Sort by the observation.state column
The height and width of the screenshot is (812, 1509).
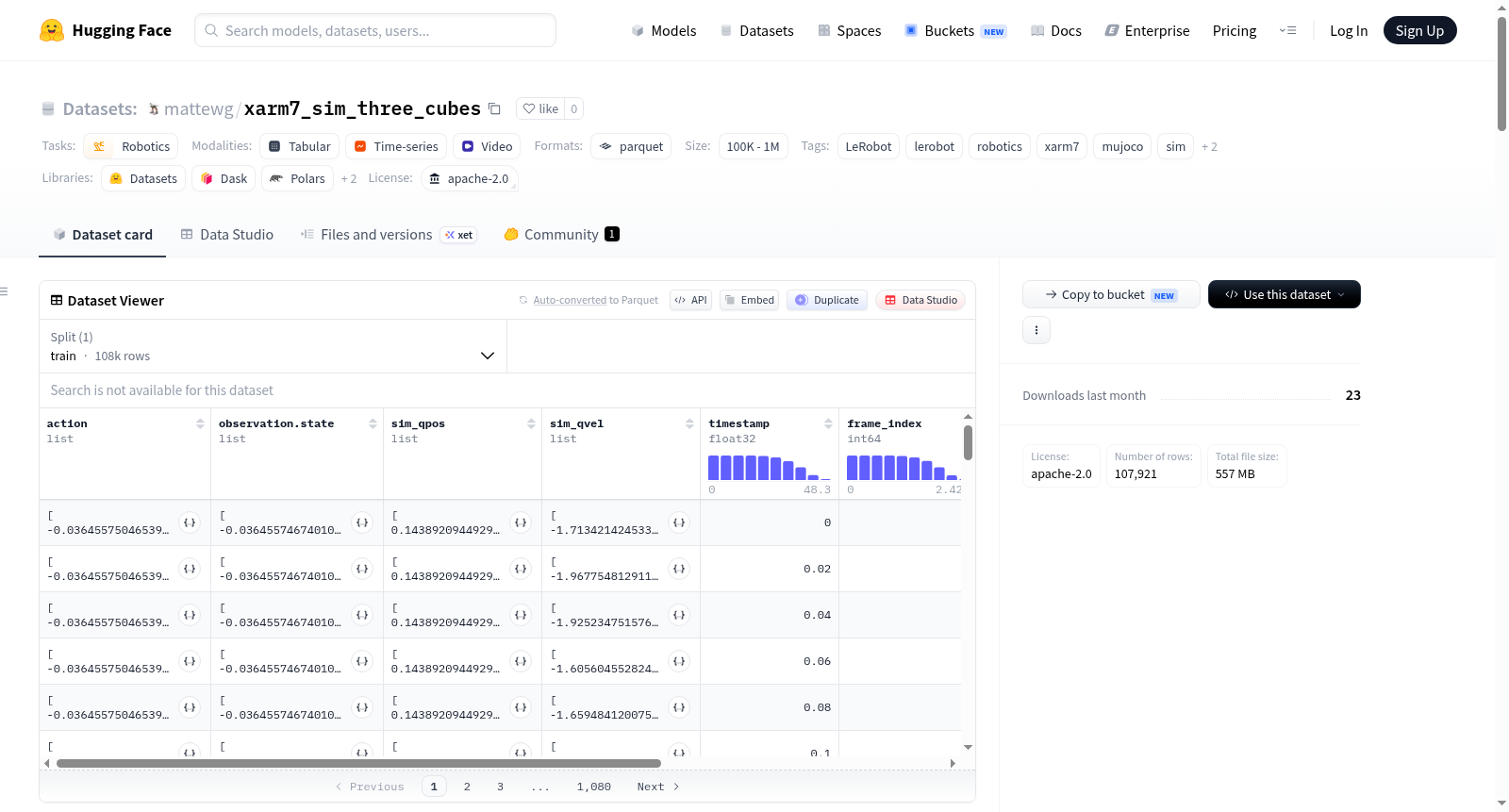pyautogui.click(x=373, y=423)
